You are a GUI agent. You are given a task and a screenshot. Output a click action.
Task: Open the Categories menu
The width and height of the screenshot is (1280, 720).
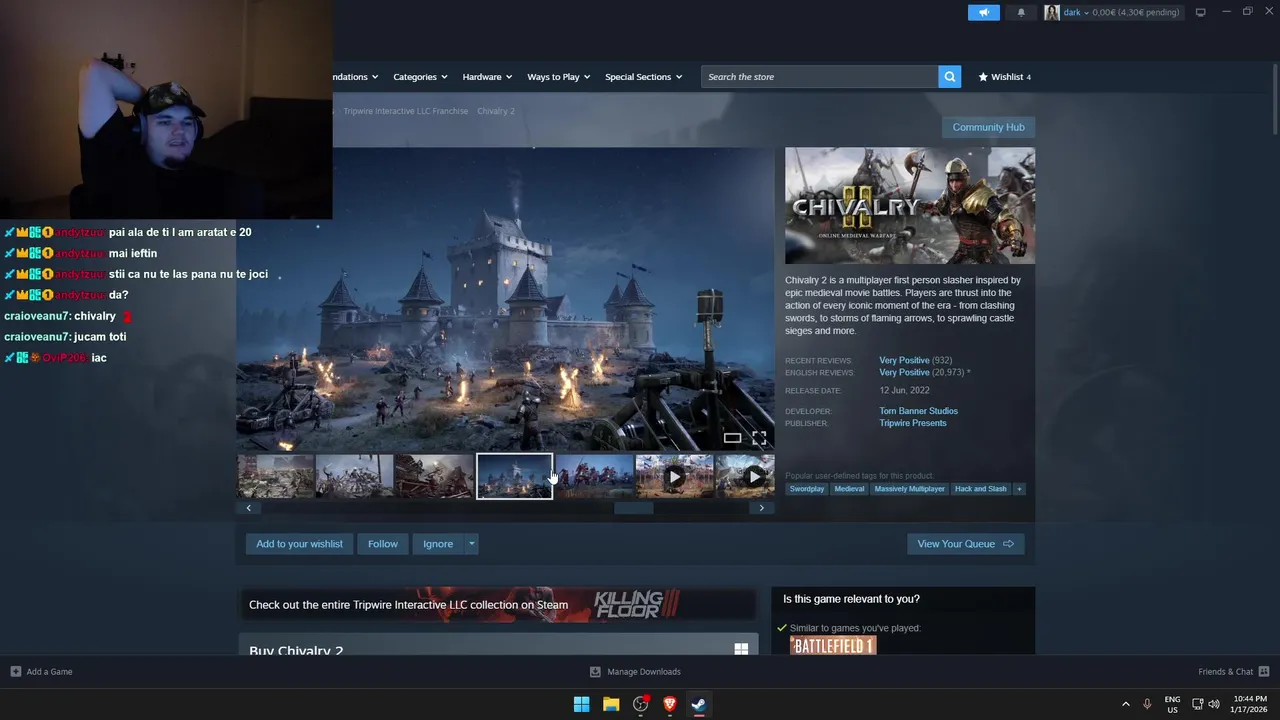coord(420,77)
